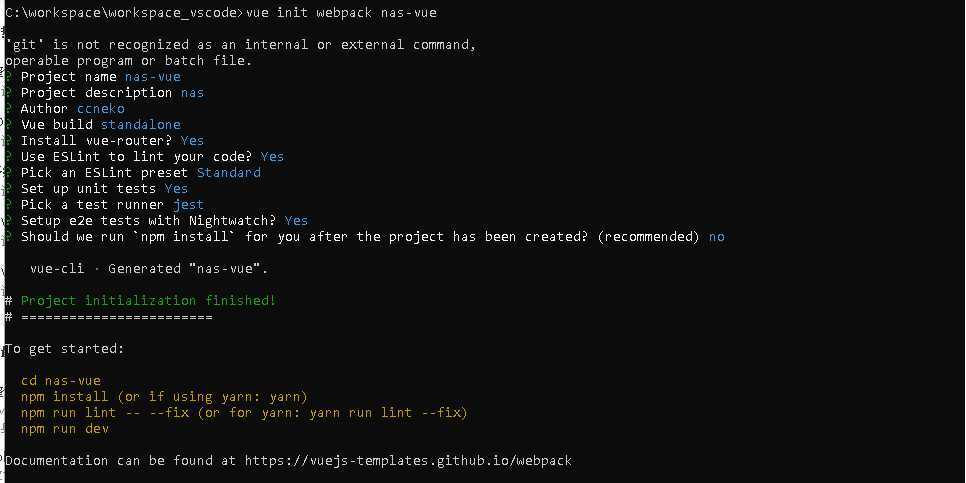Click the ESLint preset value Standard
Image resolution: width=966 pixels, height=483 pixels.
pos(229,172)
